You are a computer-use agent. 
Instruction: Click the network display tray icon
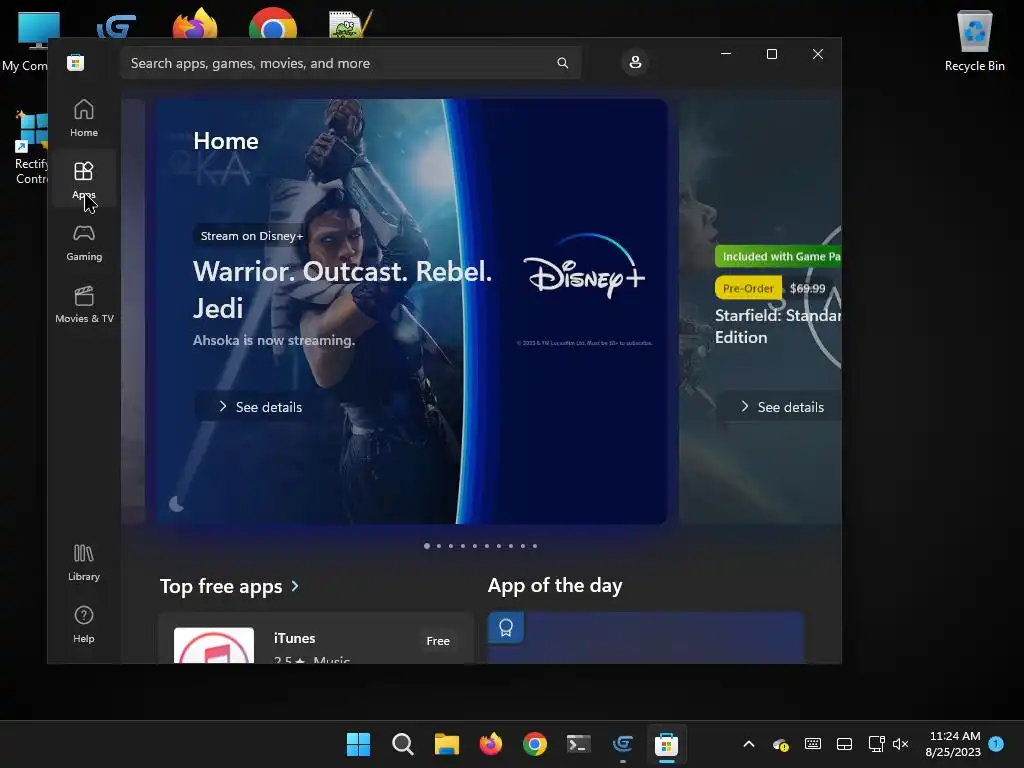pyautogui.click(x=876, y=744)
